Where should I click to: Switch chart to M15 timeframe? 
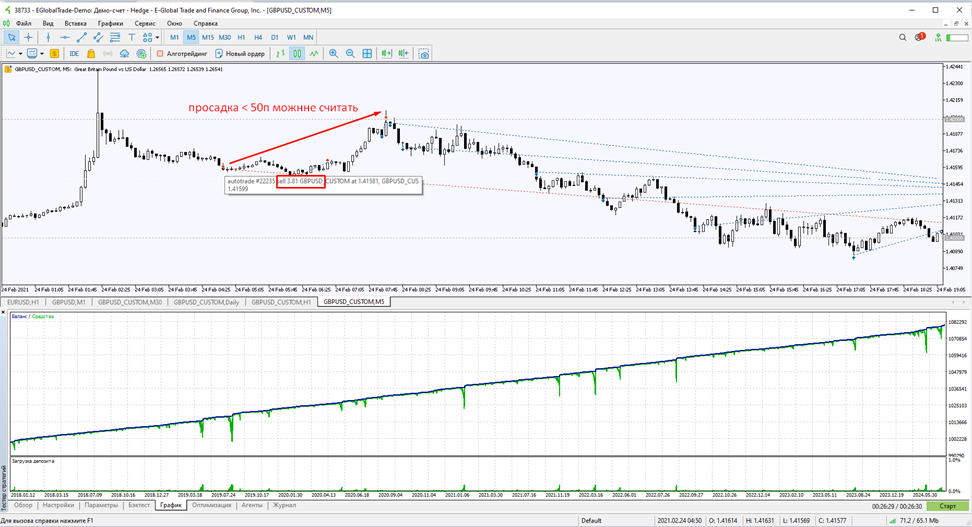tap(208, 37)
